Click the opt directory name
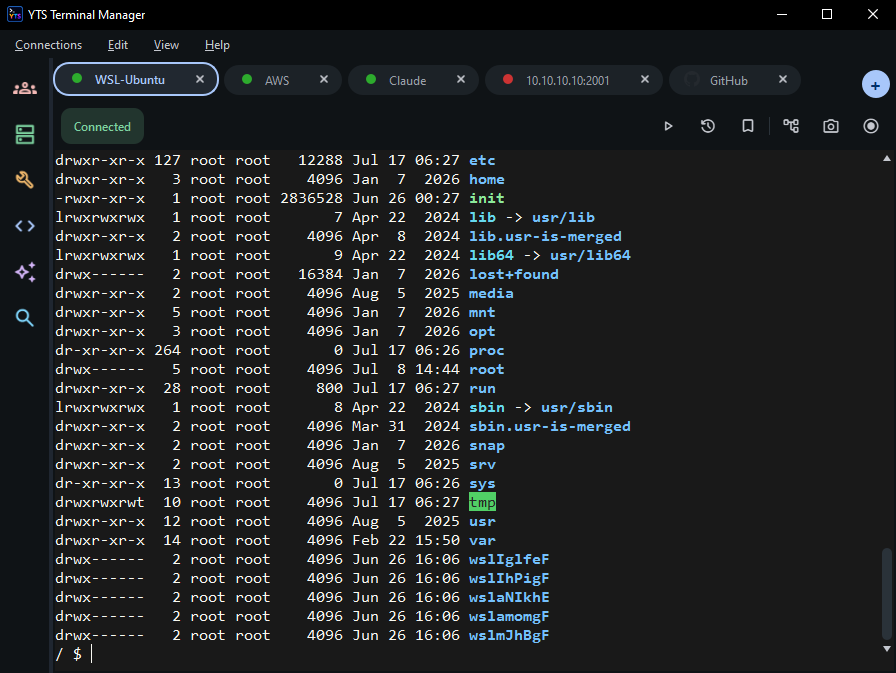Viewport: 896px width, 673px height. [482, 332]
